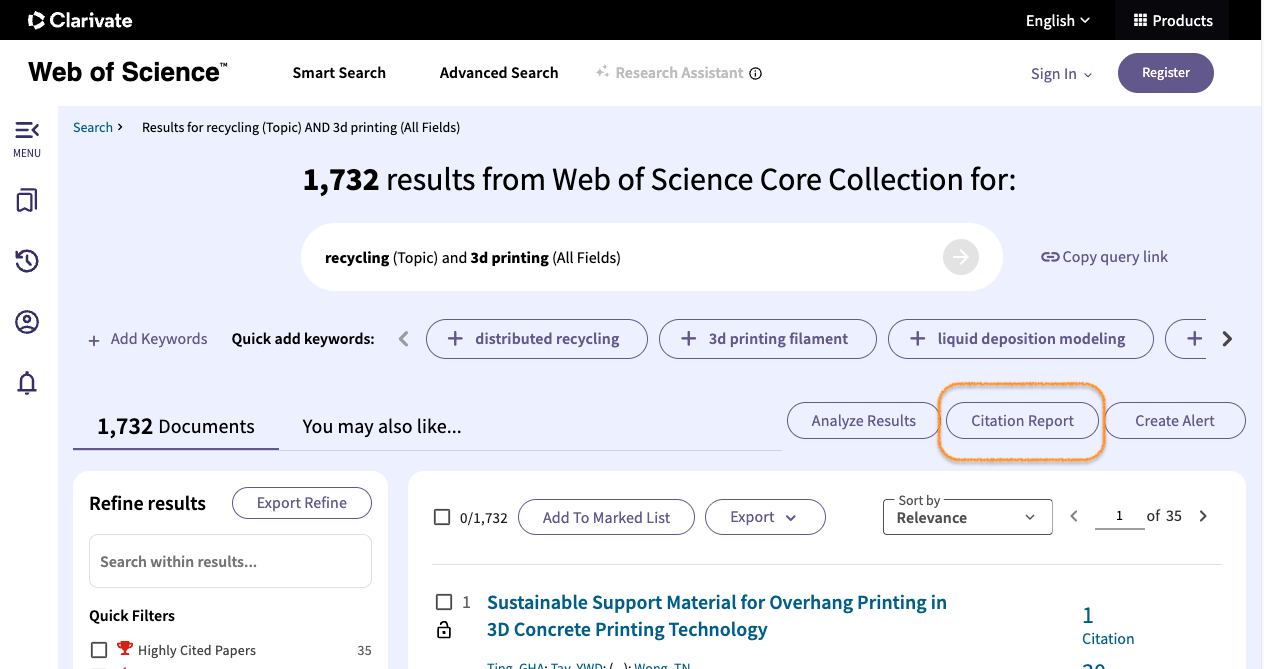This screenshot has height=669, width=1264.
Task: Click the Quick Filters label
Action: (132, 616)
